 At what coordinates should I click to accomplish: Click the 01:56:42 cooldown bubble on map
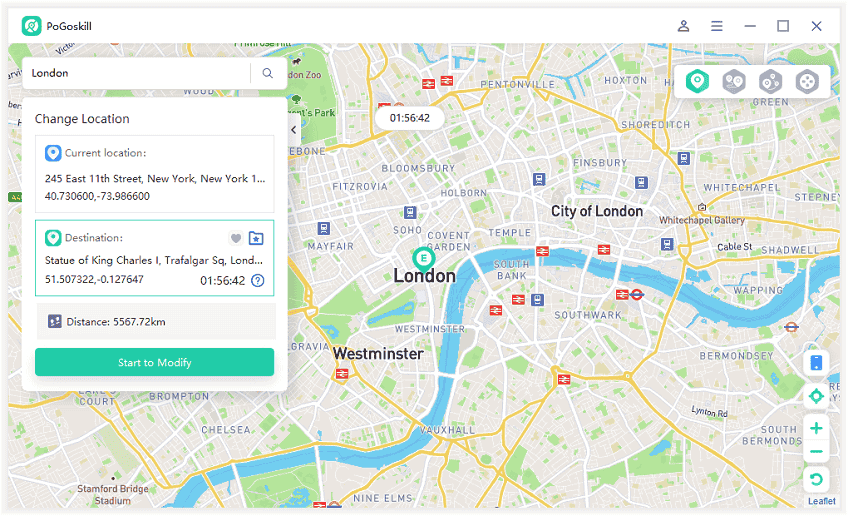pos(410,118)
